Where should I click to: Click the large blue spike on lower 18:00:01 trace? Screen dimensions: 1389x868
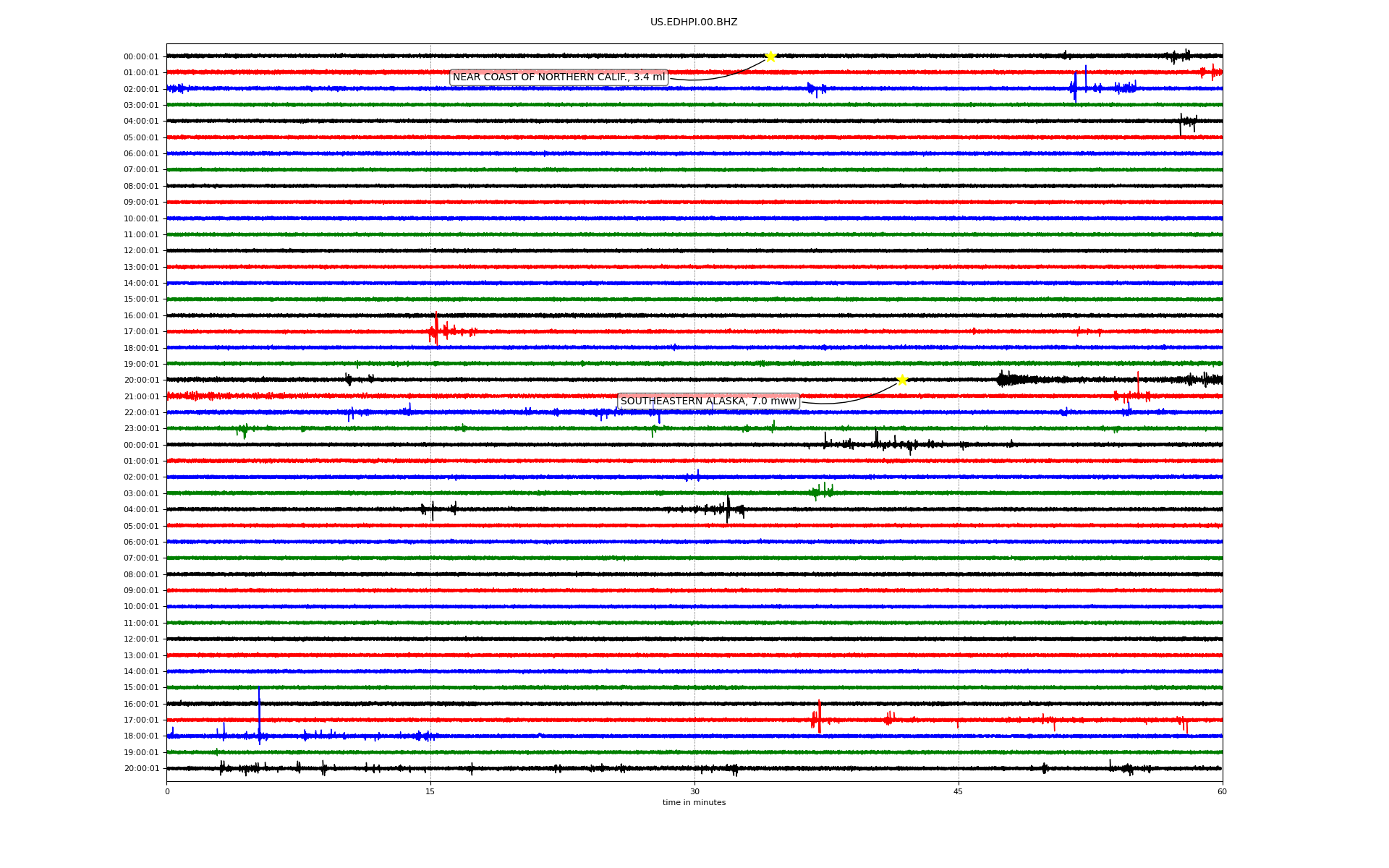coord(259,712)
